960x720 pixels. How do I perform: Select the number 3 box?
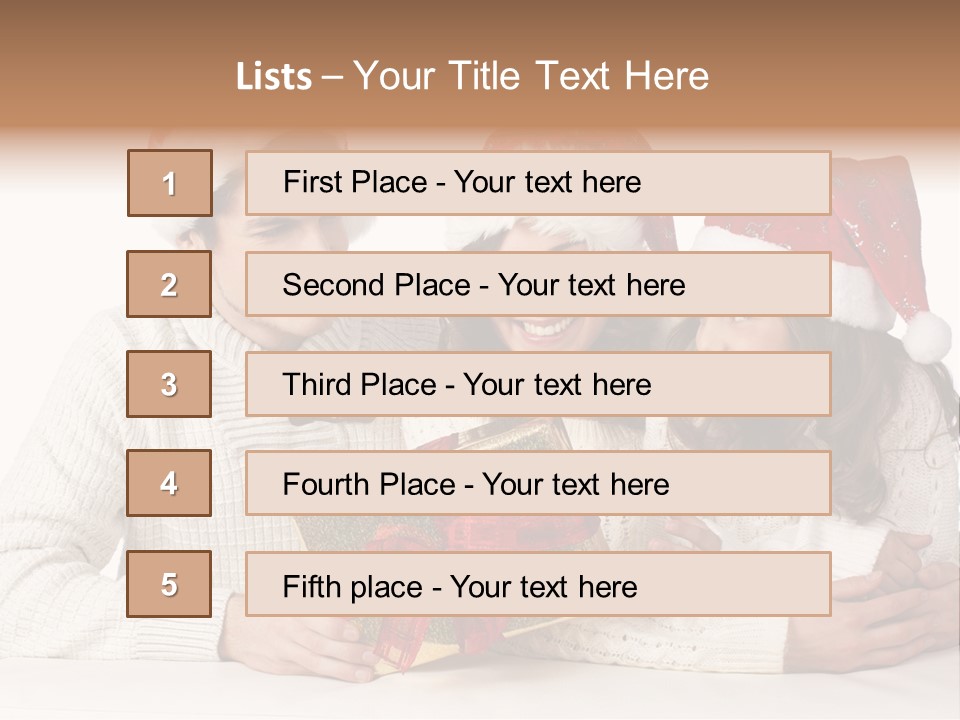click(169, 384)
